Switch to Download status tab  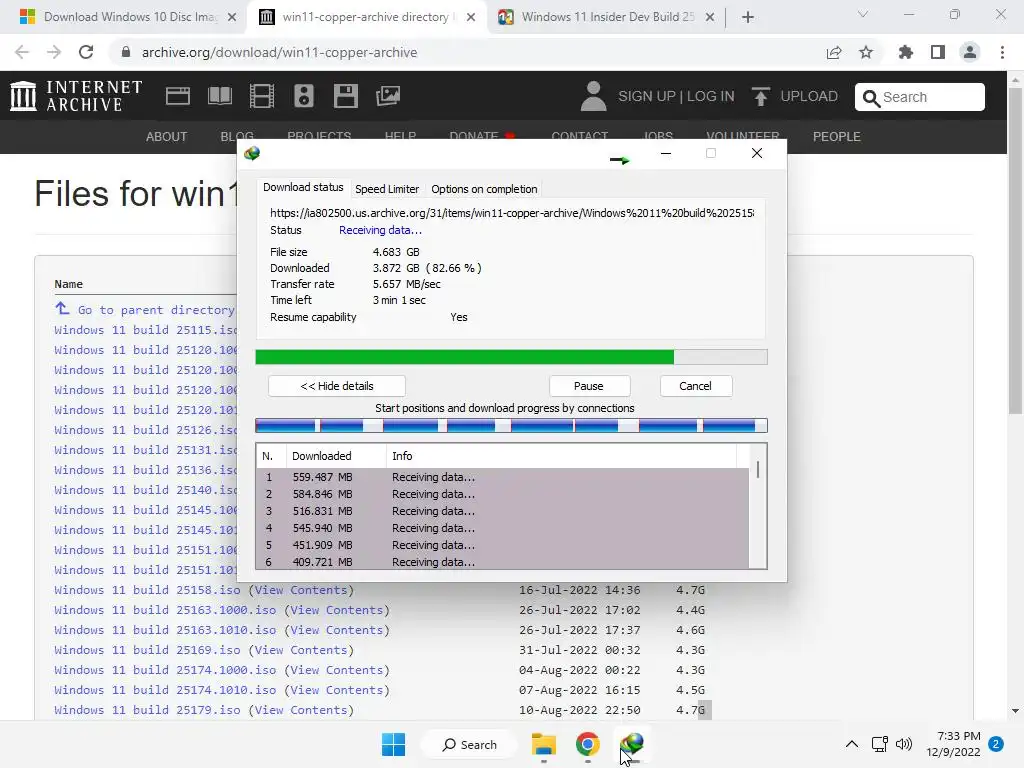[x=303, y=187]
